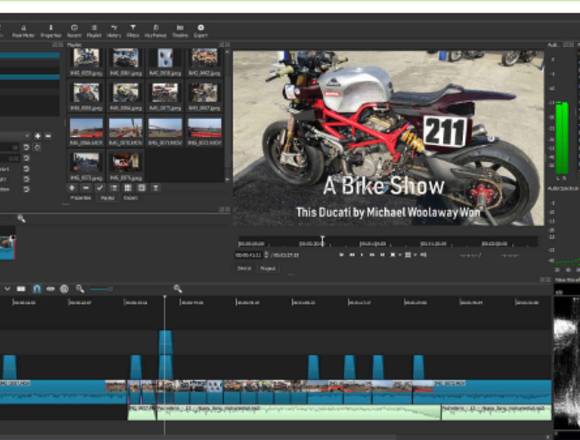Update playlist item using checkmark icon
This screenshot has height=440, width=580.
[100, 188]
